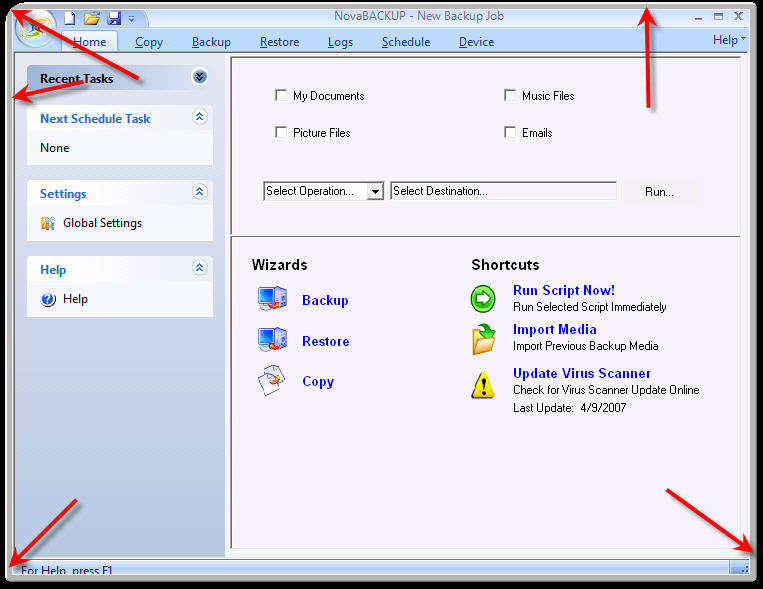Click the Next Schedule Task header label
Viewport: 763px width, 589px height.
95,119
